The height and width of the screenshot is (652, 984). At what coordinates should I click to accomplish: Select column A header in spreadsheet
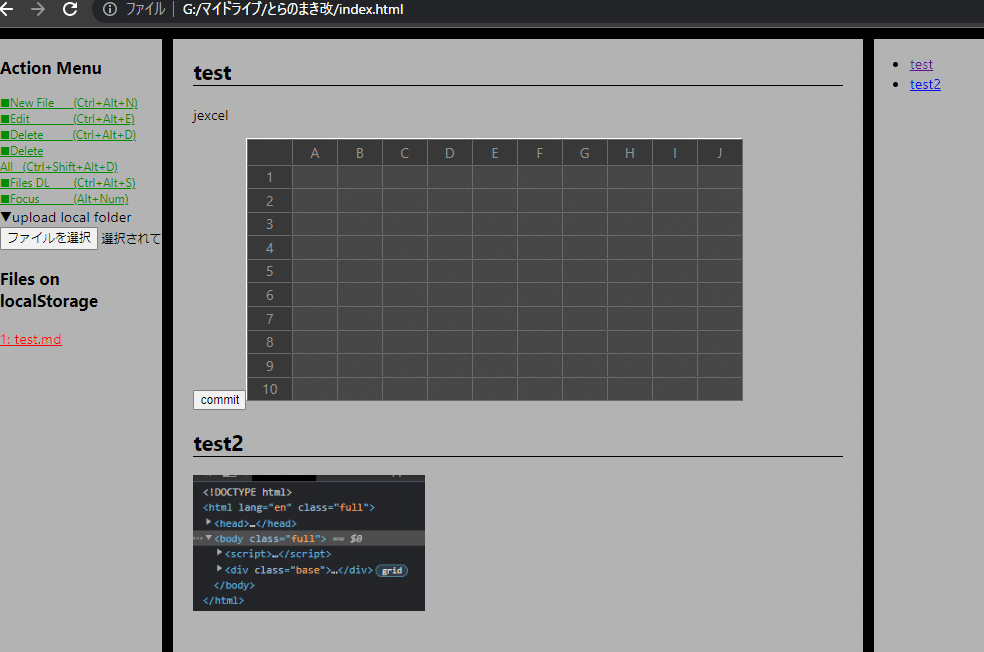(x=315, y=153)
